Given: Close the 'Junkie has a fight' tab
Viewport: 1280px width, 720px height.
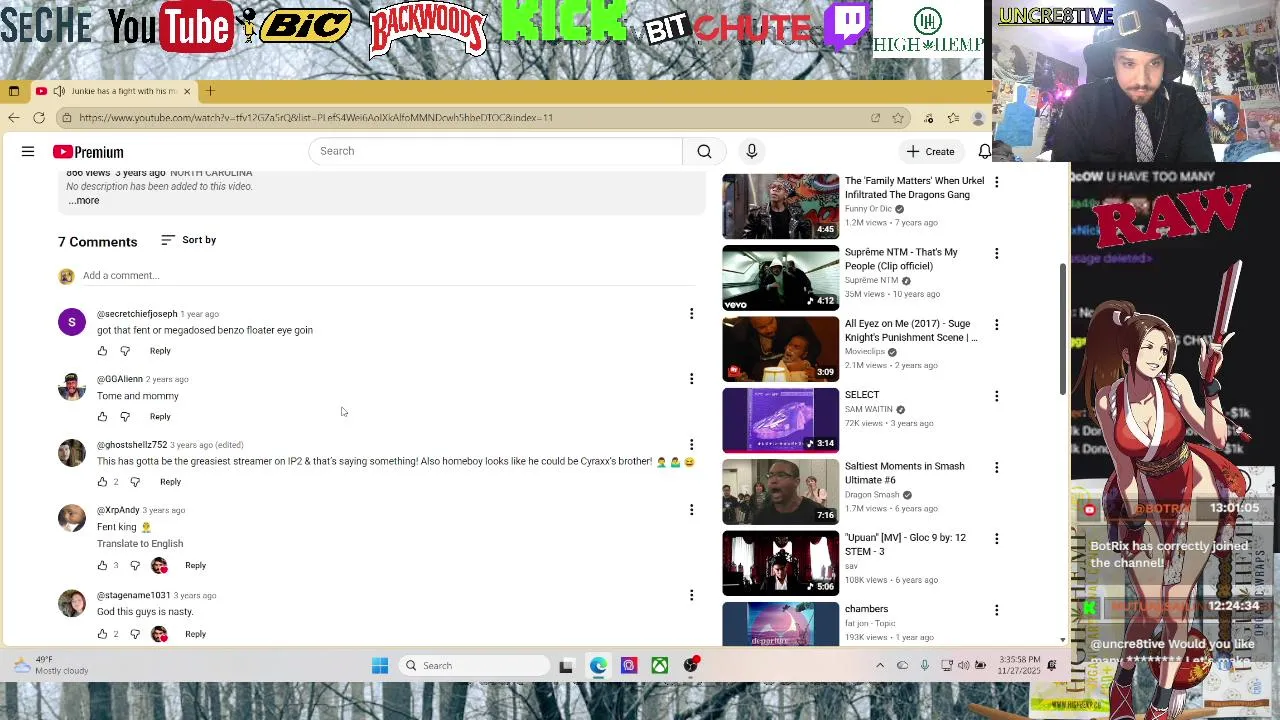Looking at the screenshot, I should pos(186,91).
